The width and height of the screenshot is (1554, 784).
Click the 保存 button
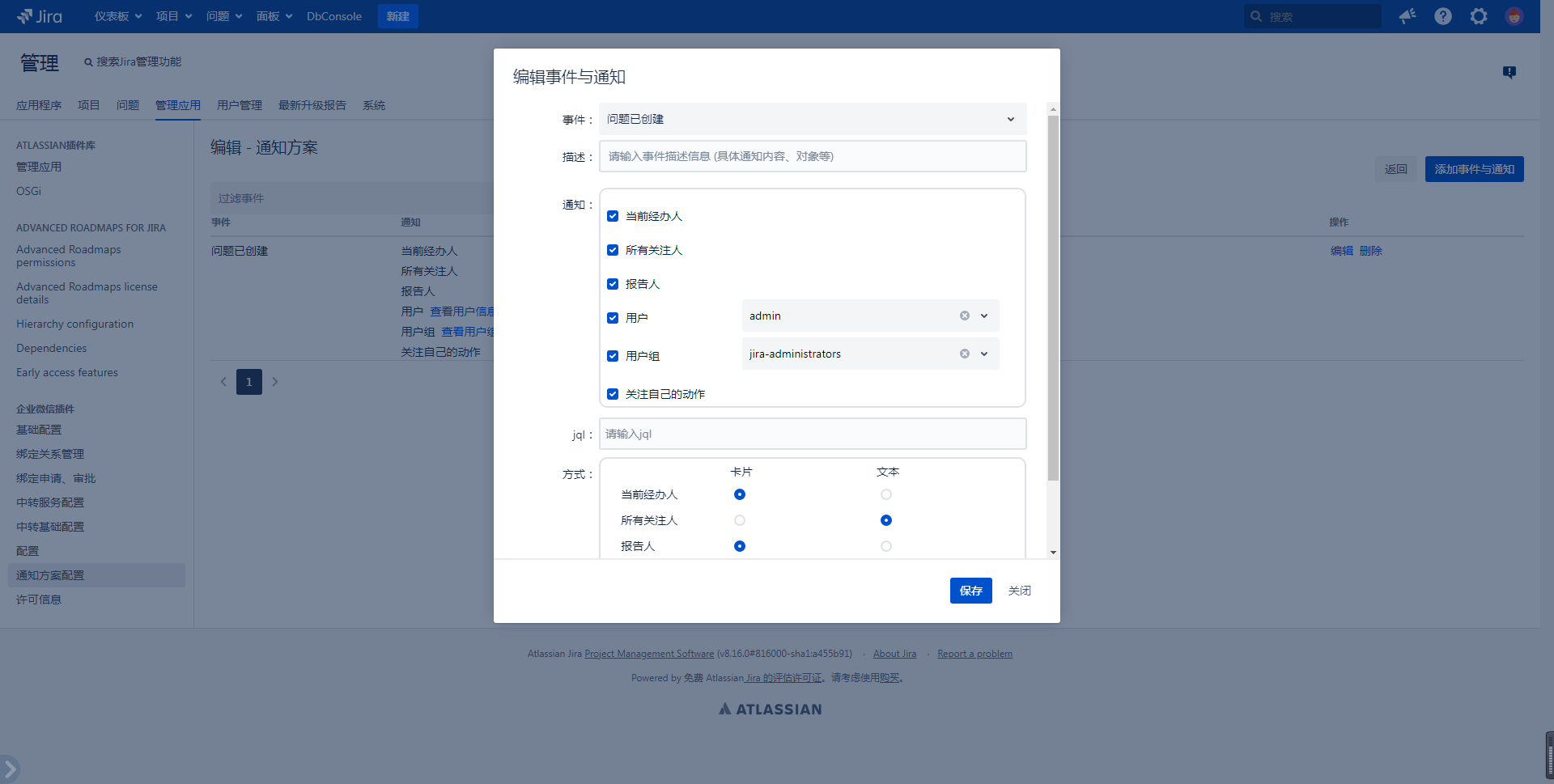pos(970,591)
